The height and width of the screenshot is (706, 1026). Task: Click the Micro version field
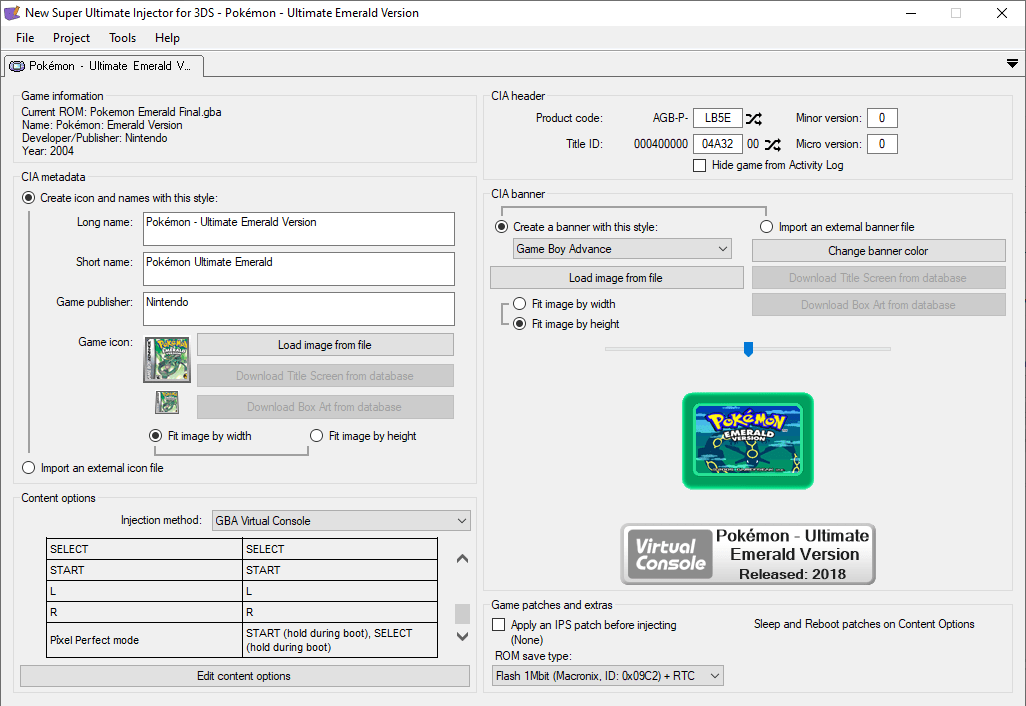pyautogui.click(x=882, y=144)
